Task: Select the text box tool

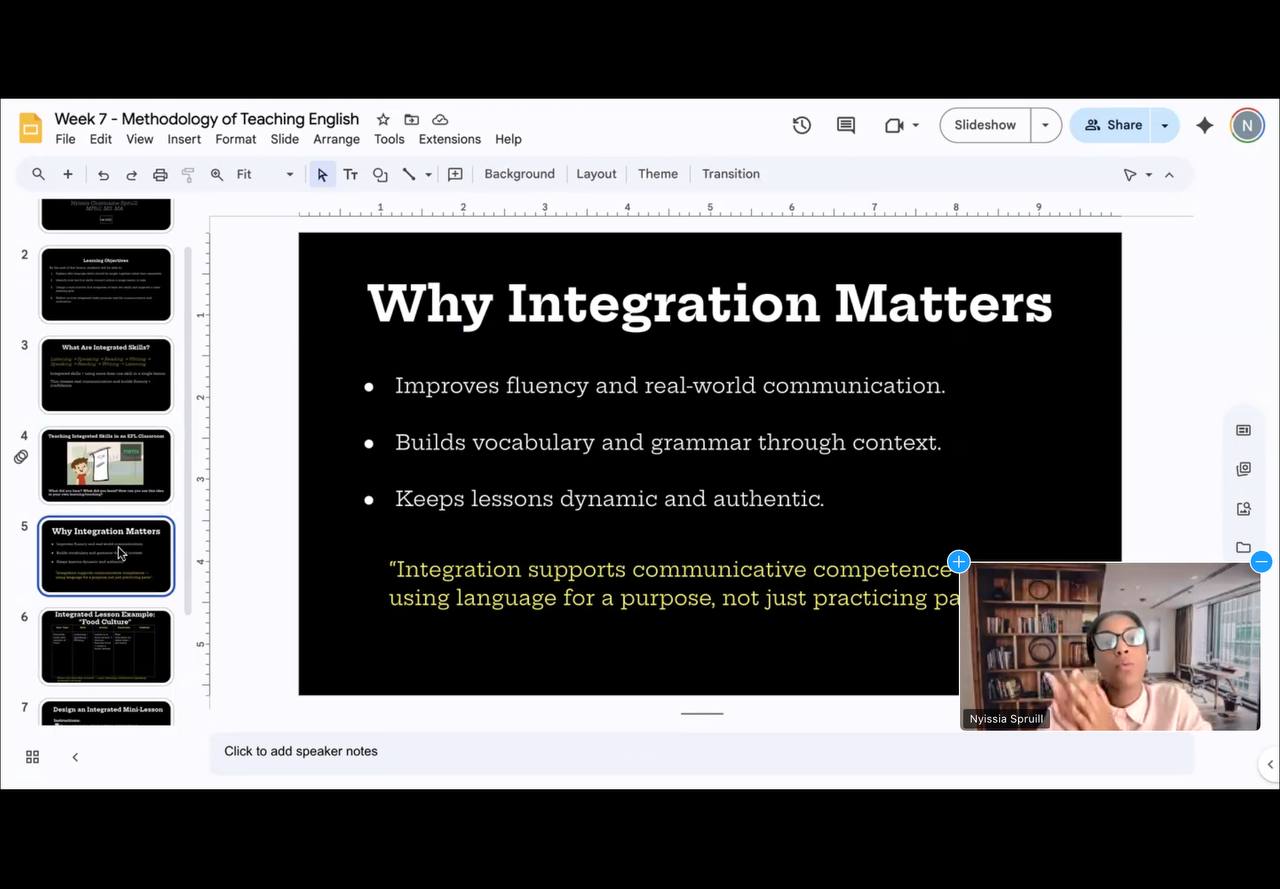Action: point(351,174)
